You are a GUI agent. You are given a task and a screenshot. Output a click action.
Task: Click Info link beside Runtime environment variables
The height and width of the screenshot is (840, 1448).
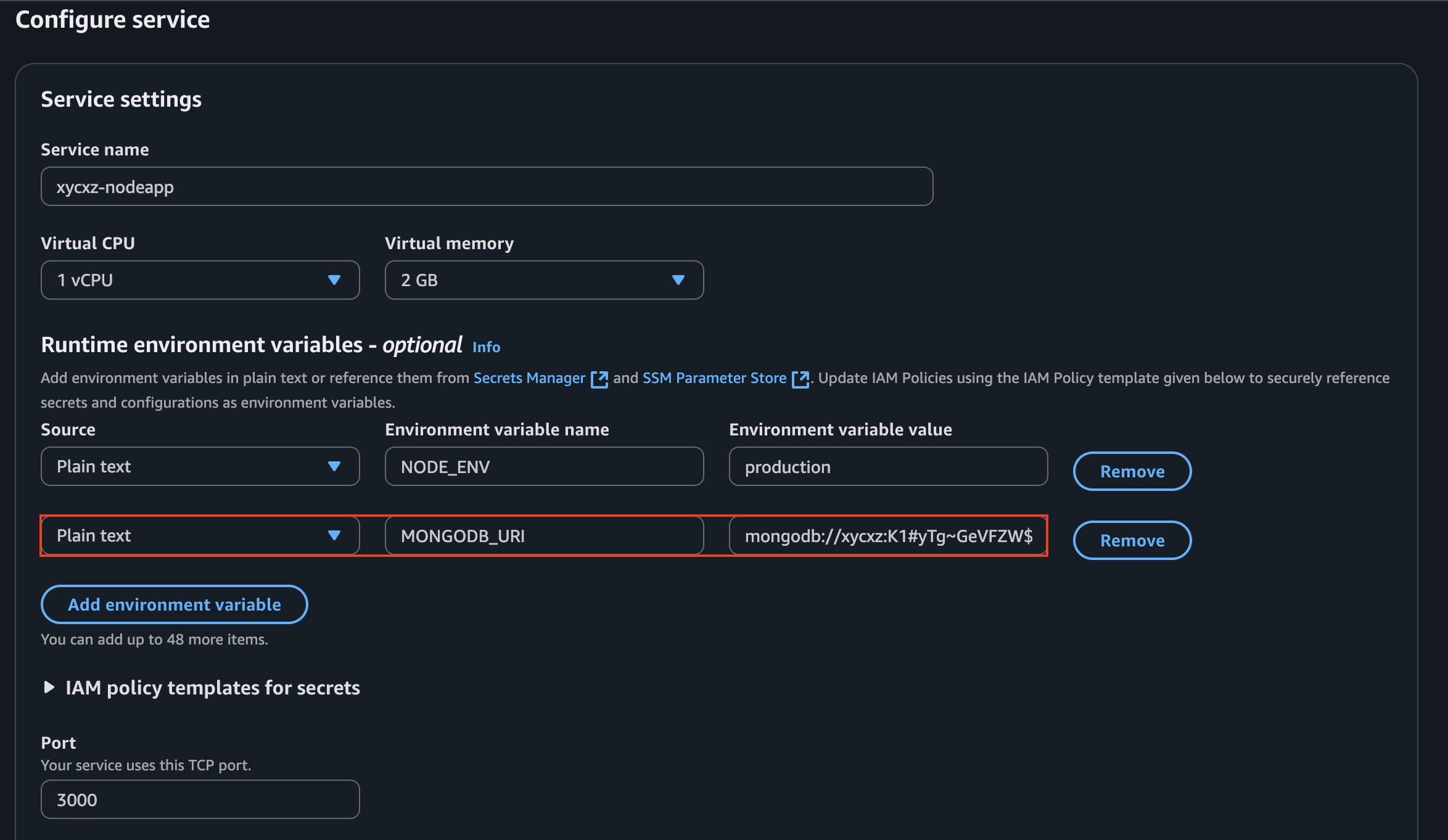click(486, 347)
